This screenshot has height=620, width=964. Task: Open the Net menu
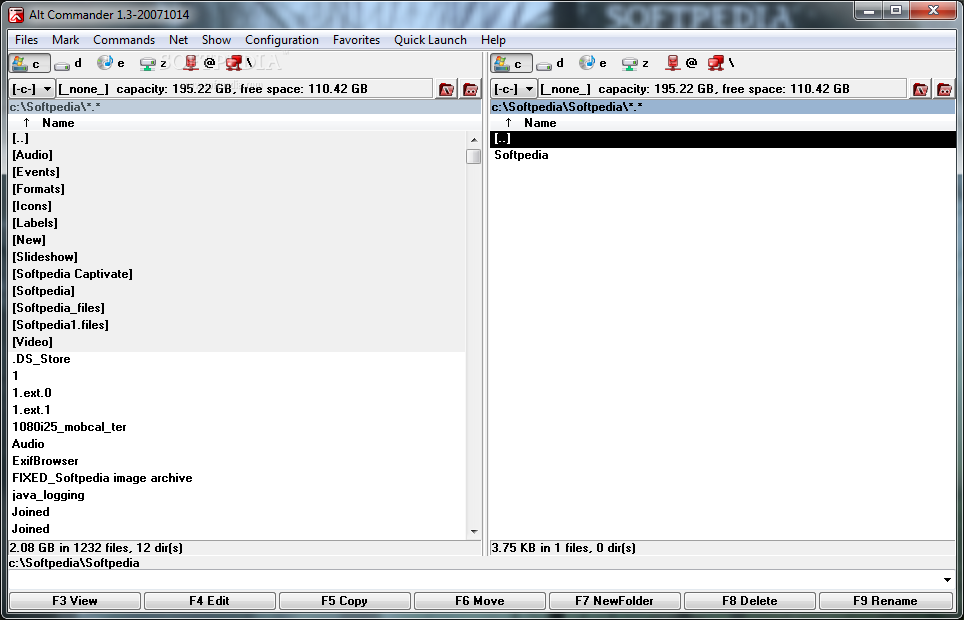pyautogui.click(x=178, y=40)
